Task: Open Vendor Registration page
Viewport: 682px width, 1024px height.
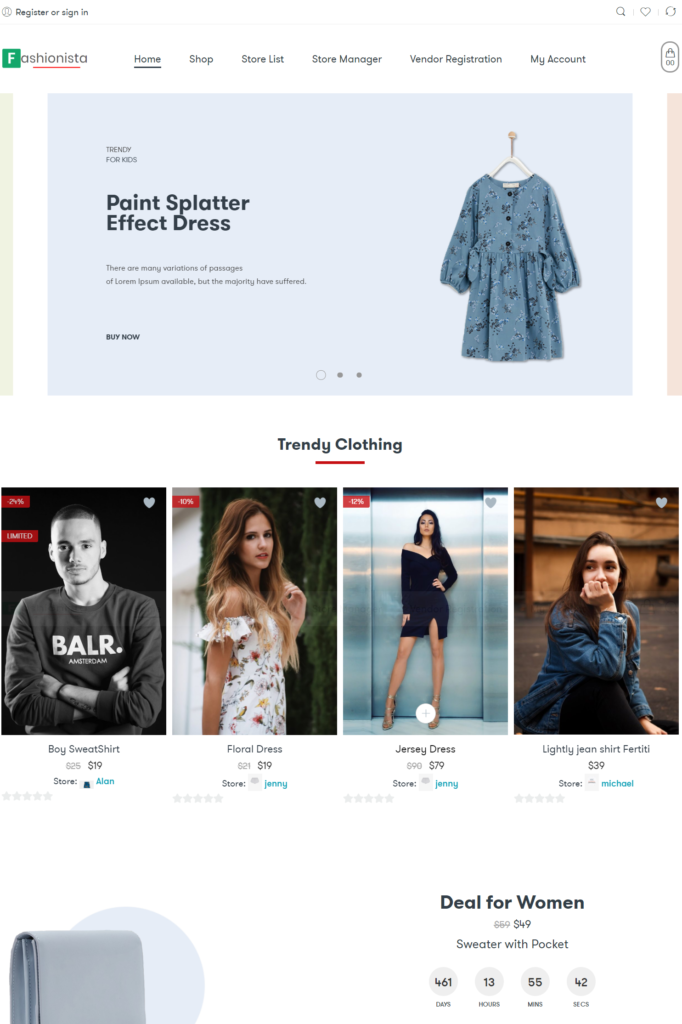Action: pos(456,59)
